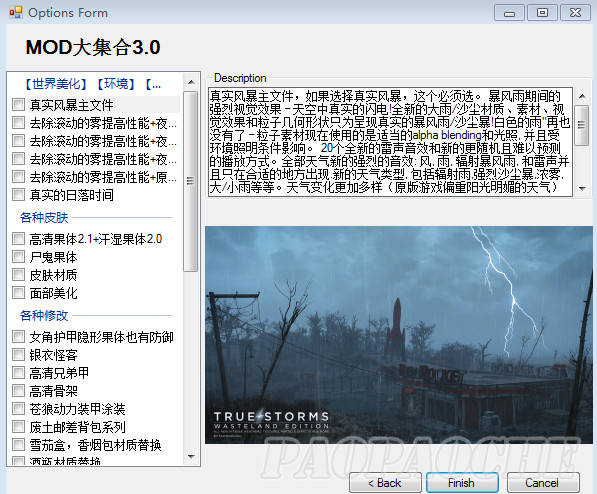Tick the 皮肤材质 checkbox
The image size is (597, 494).
(x=18, y=275)
